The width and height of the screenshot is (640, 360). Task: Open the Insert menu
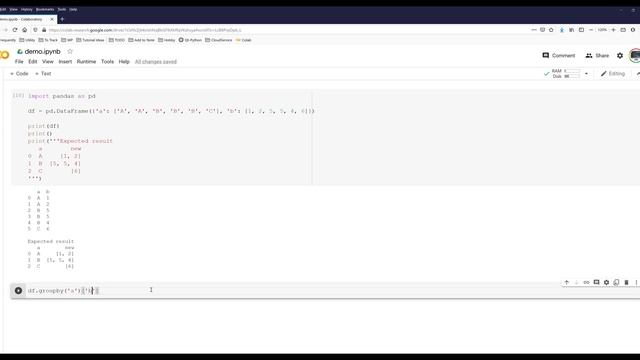(65, 62)
